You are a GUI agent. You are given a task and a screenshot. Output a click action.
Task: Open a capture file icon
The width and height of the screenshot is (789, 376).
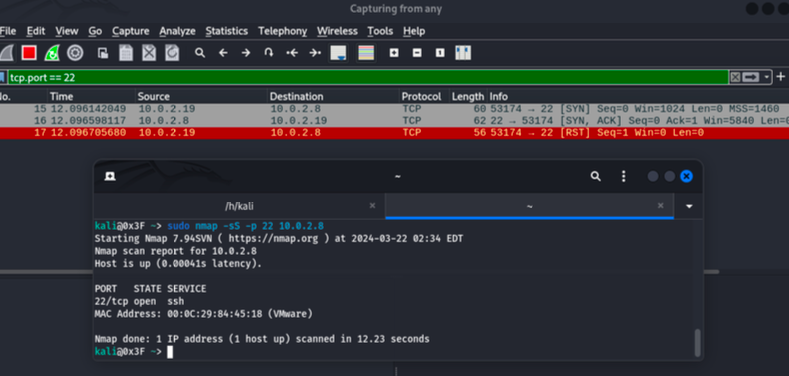point(103,53)
